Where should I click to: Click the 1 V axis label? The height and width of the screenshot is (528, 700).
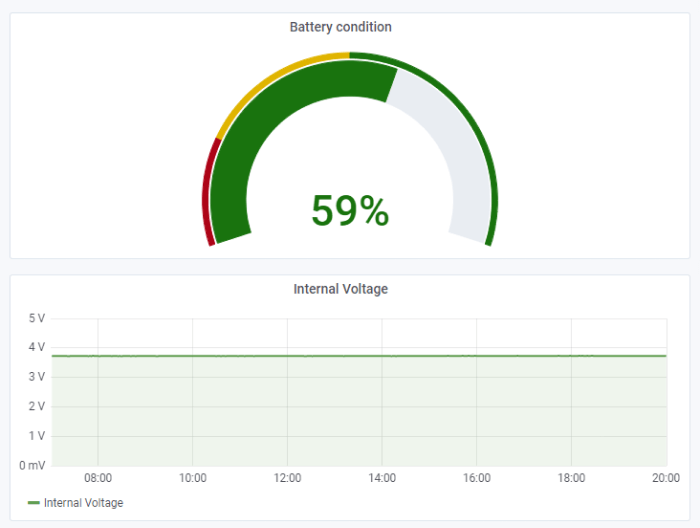pyautogui.click(x=37, y=436)
